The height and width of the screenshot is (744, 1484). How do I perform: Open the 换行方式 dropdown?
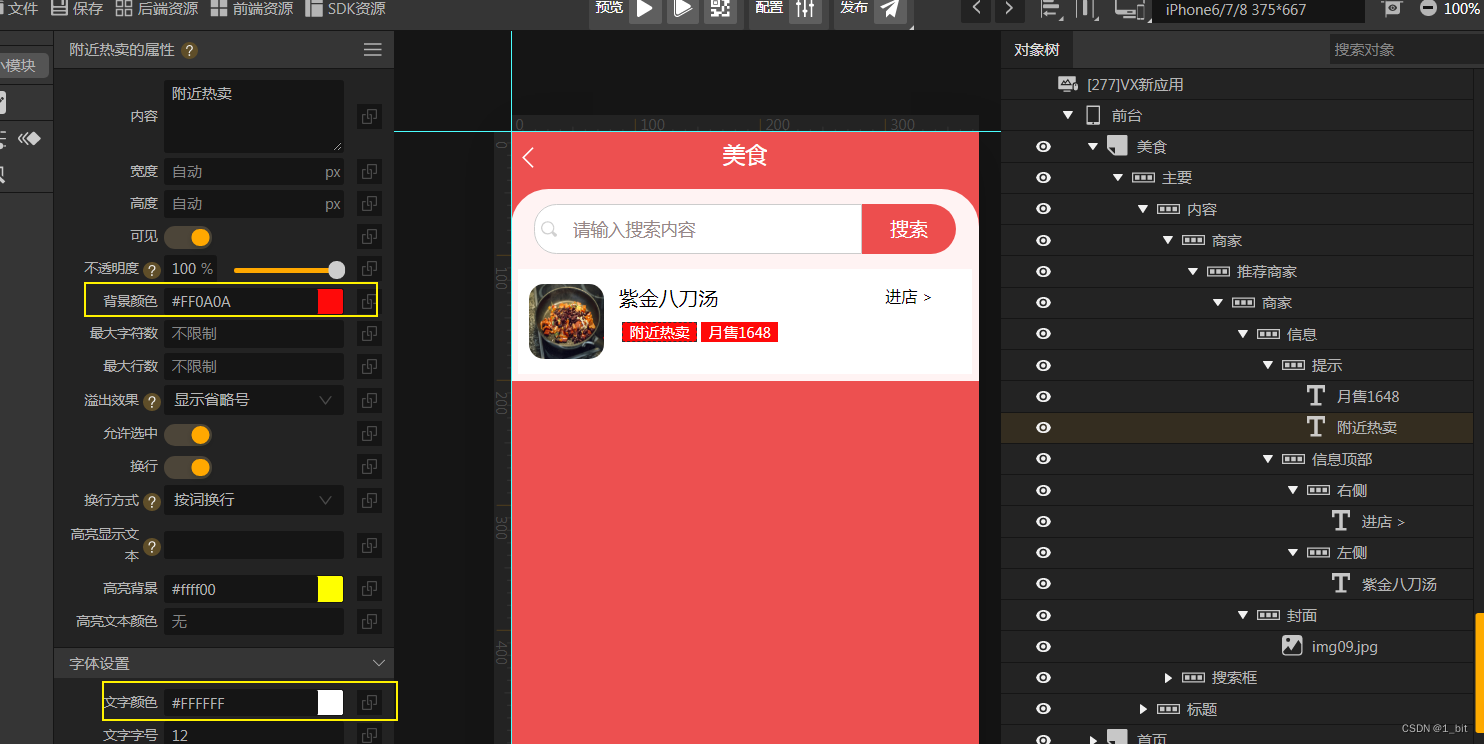(x=254, y=500)
